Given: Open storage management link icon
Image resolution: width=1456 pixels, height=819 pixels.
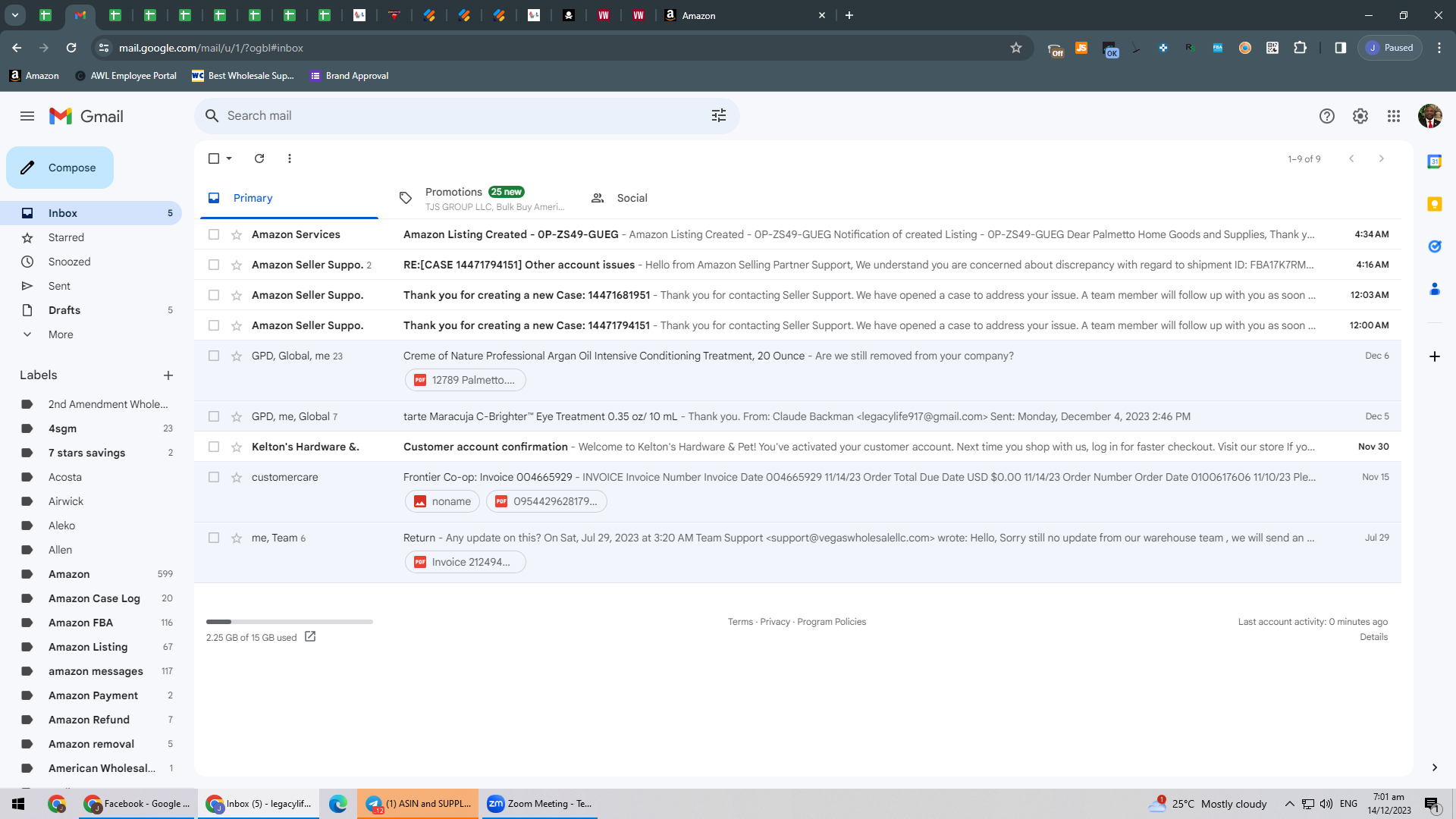Looking at the screenshot, I should [x=310, y=637].
